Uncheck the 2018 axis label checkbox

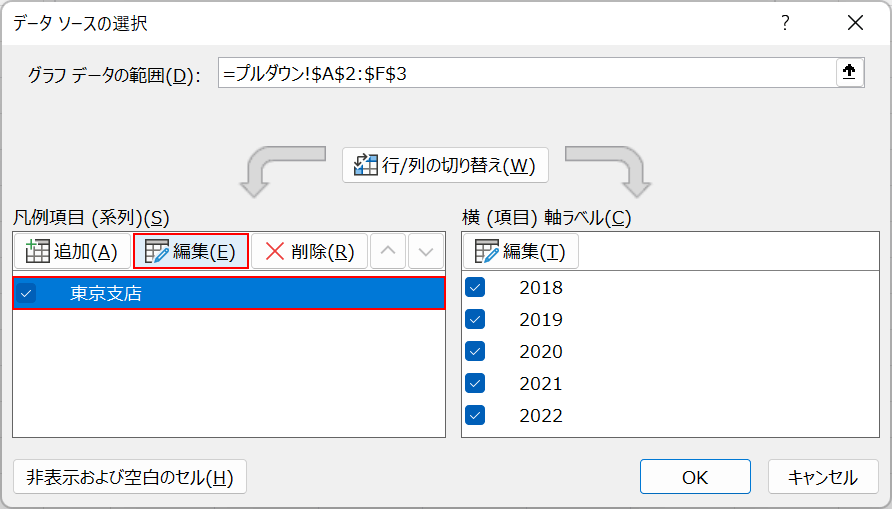475,288
